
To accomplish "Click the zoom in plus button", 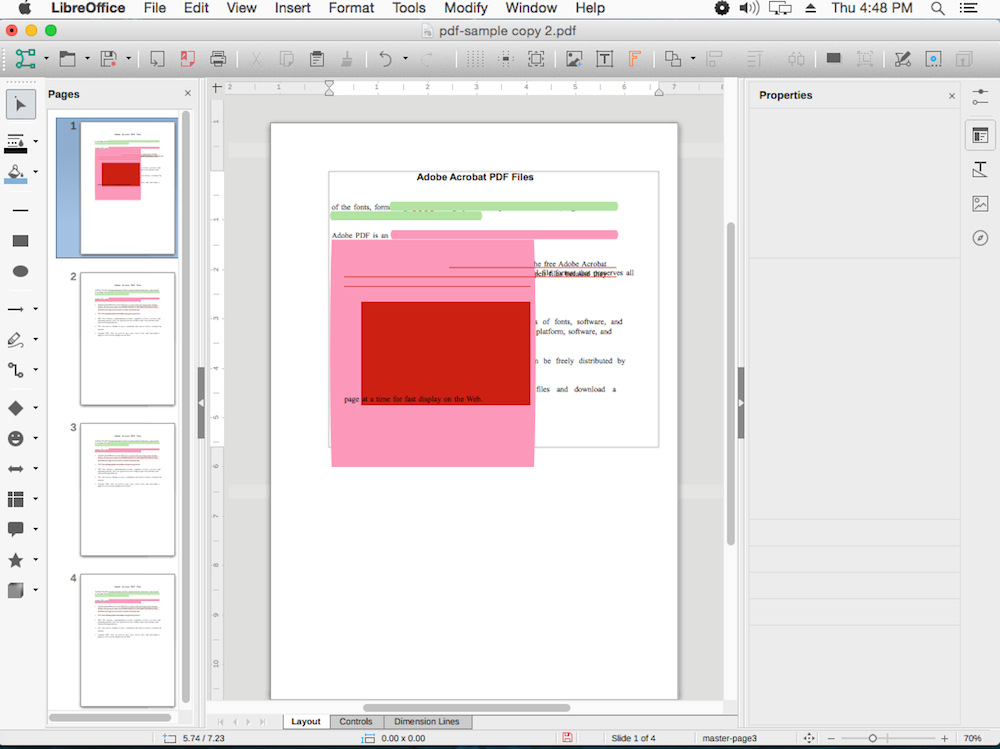I will click(x=945, y=738).
